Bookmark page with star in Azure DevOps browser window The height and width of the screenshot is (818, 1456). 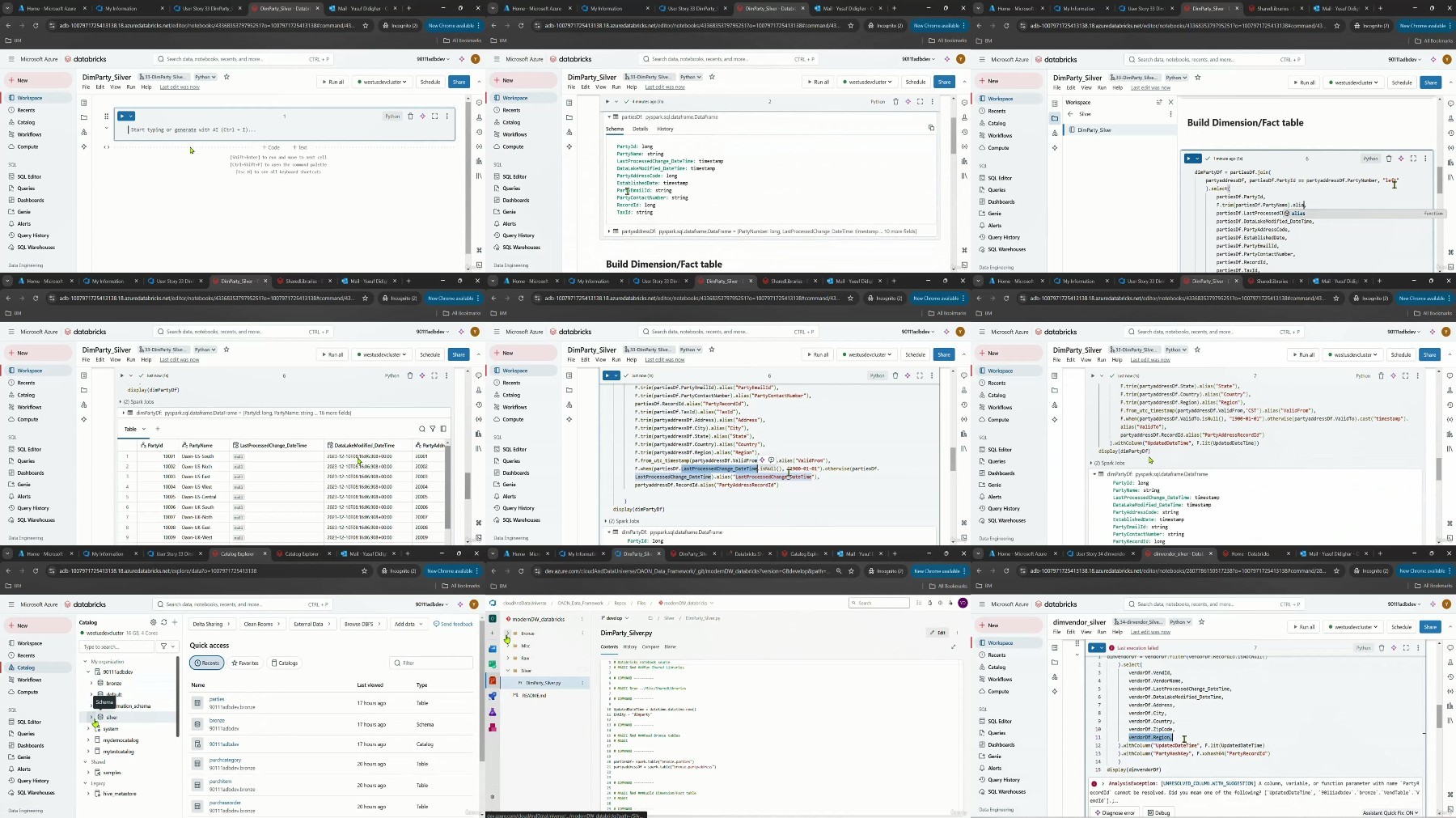tap(850, 570)
